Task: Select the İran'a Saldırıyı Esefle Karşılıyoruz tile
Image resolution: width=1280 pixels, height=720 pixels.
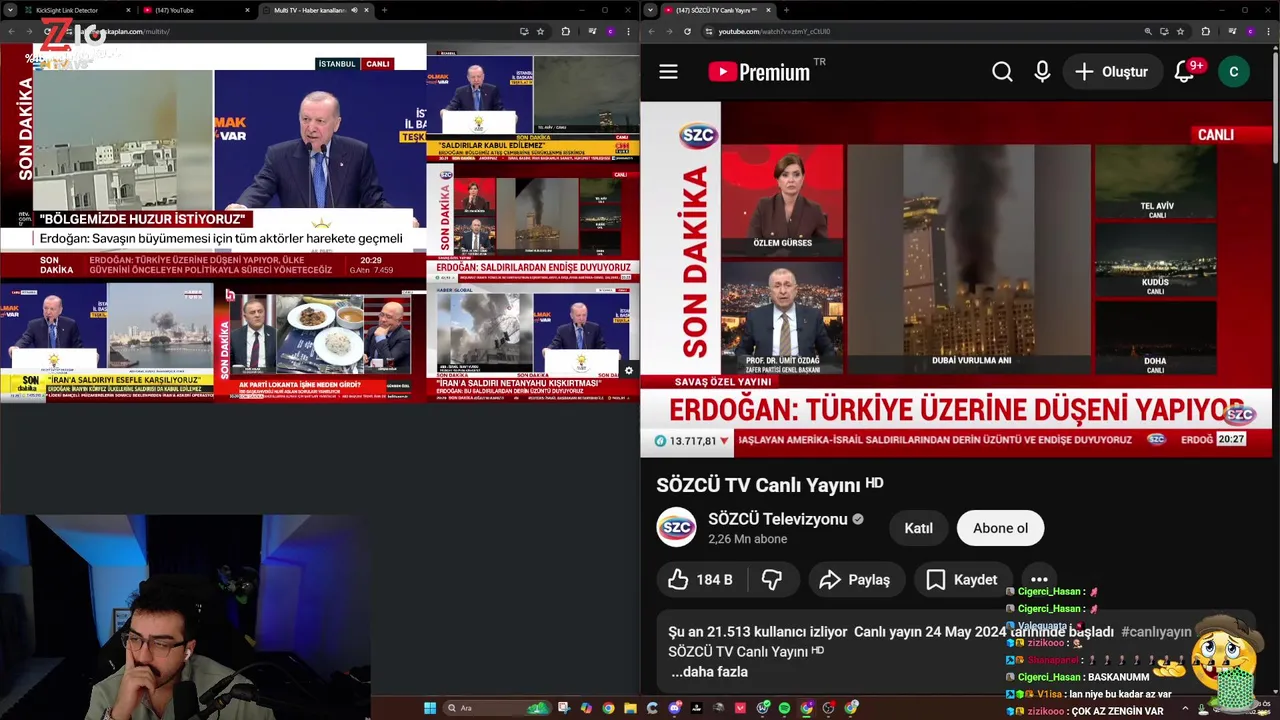Action: (x=106, y=342)
